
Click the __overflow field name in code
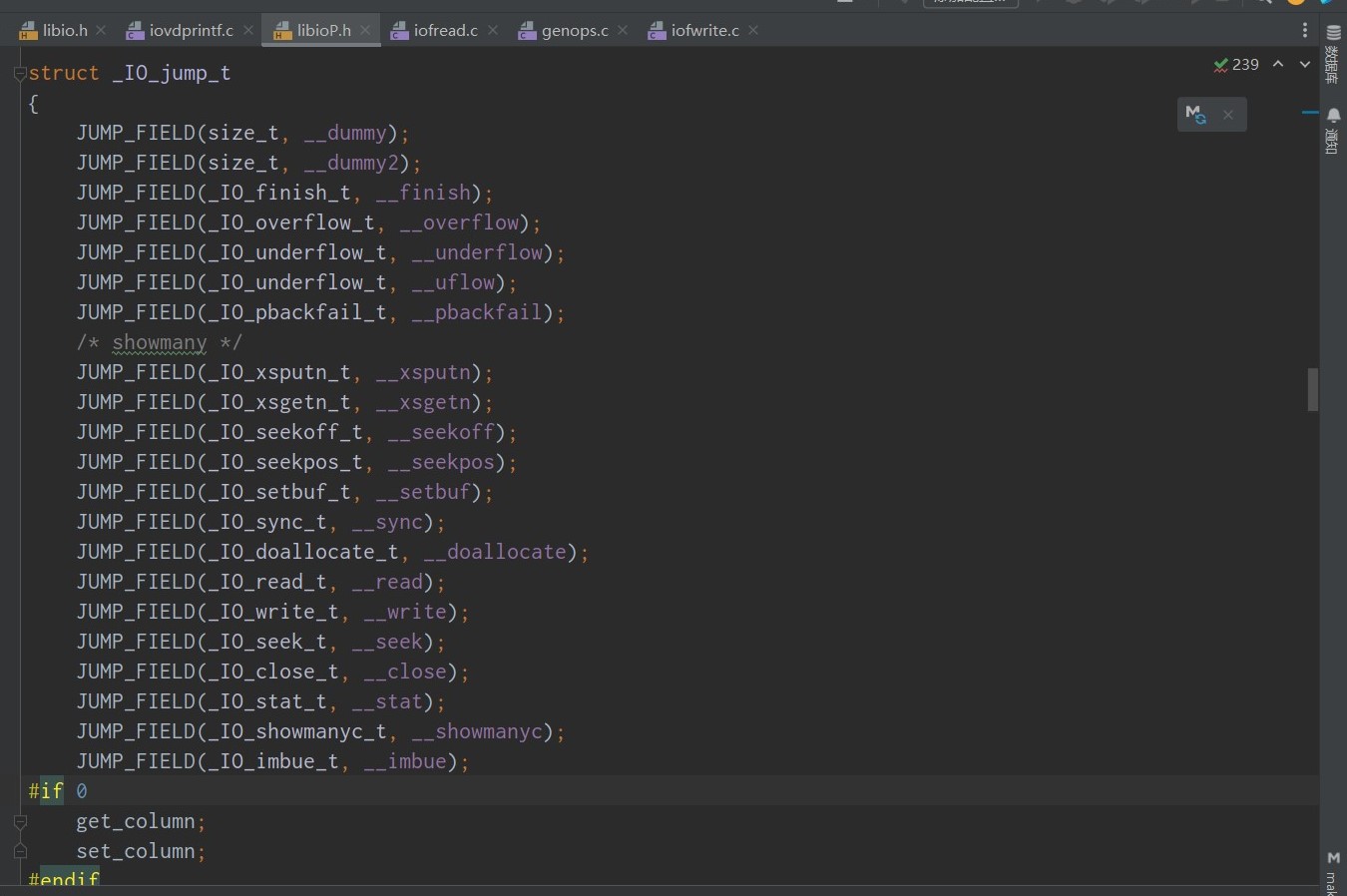coord(459,223)
